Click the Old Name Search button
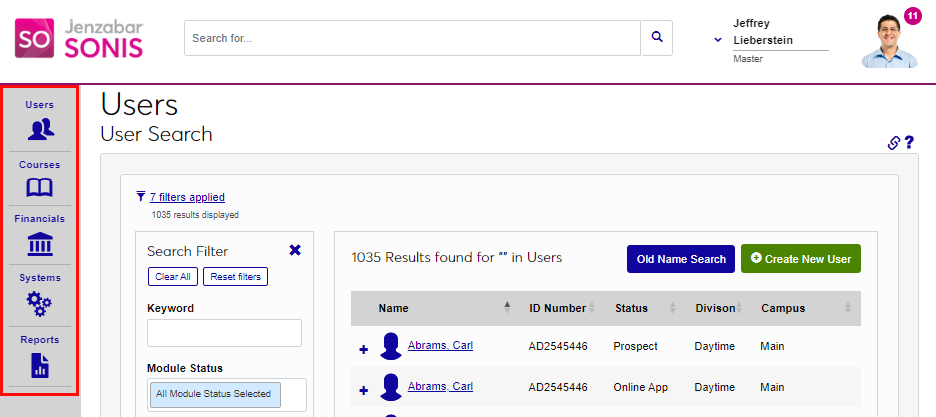The width and height of the screenshot is (936, 417). [681, 259]
